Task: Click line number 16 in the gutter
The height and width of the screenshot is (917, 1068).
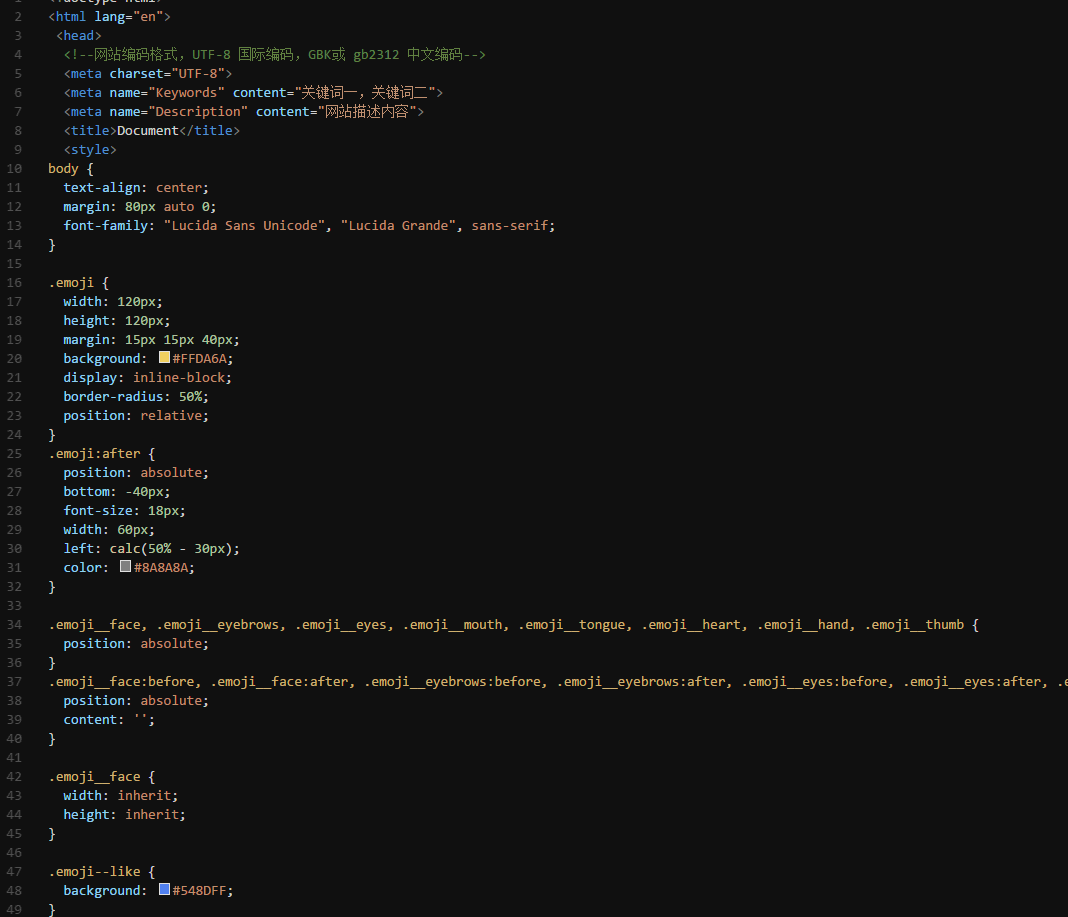Action: click(14, 283)
